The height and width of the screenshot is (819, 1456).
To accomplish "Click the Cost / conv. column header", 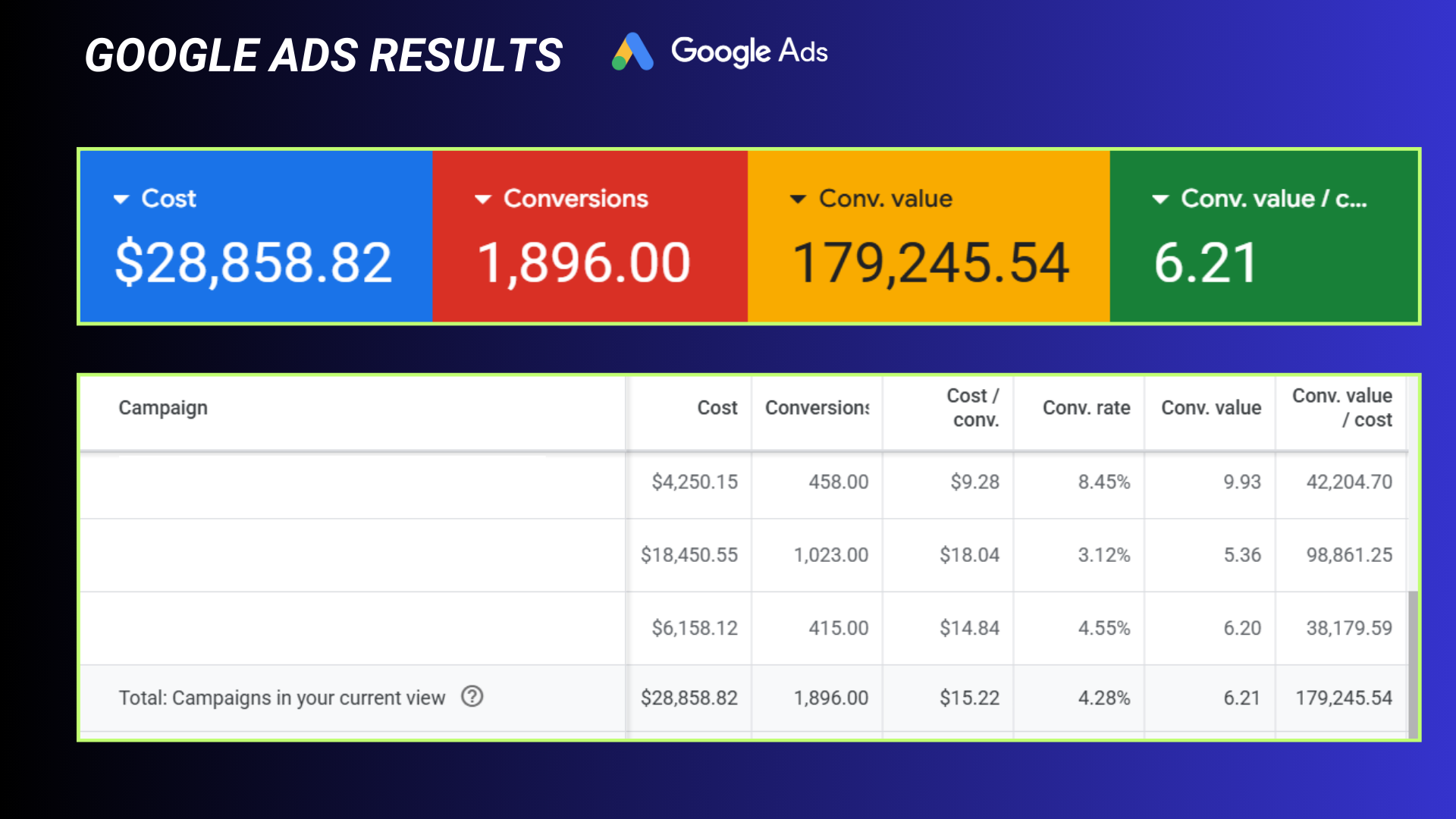I will (973, 408).
